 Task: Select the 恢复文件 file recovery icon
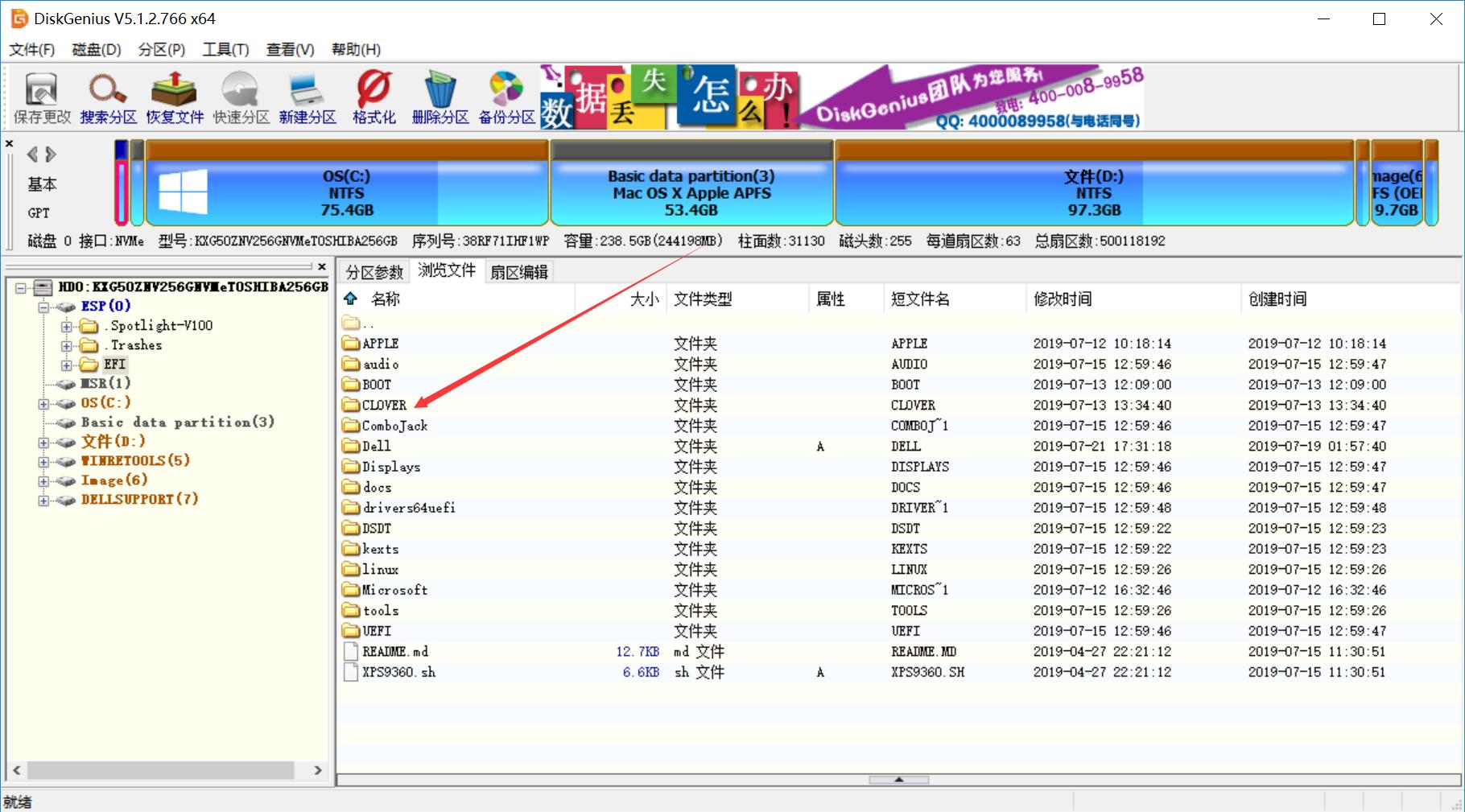[x=172, y=95]
